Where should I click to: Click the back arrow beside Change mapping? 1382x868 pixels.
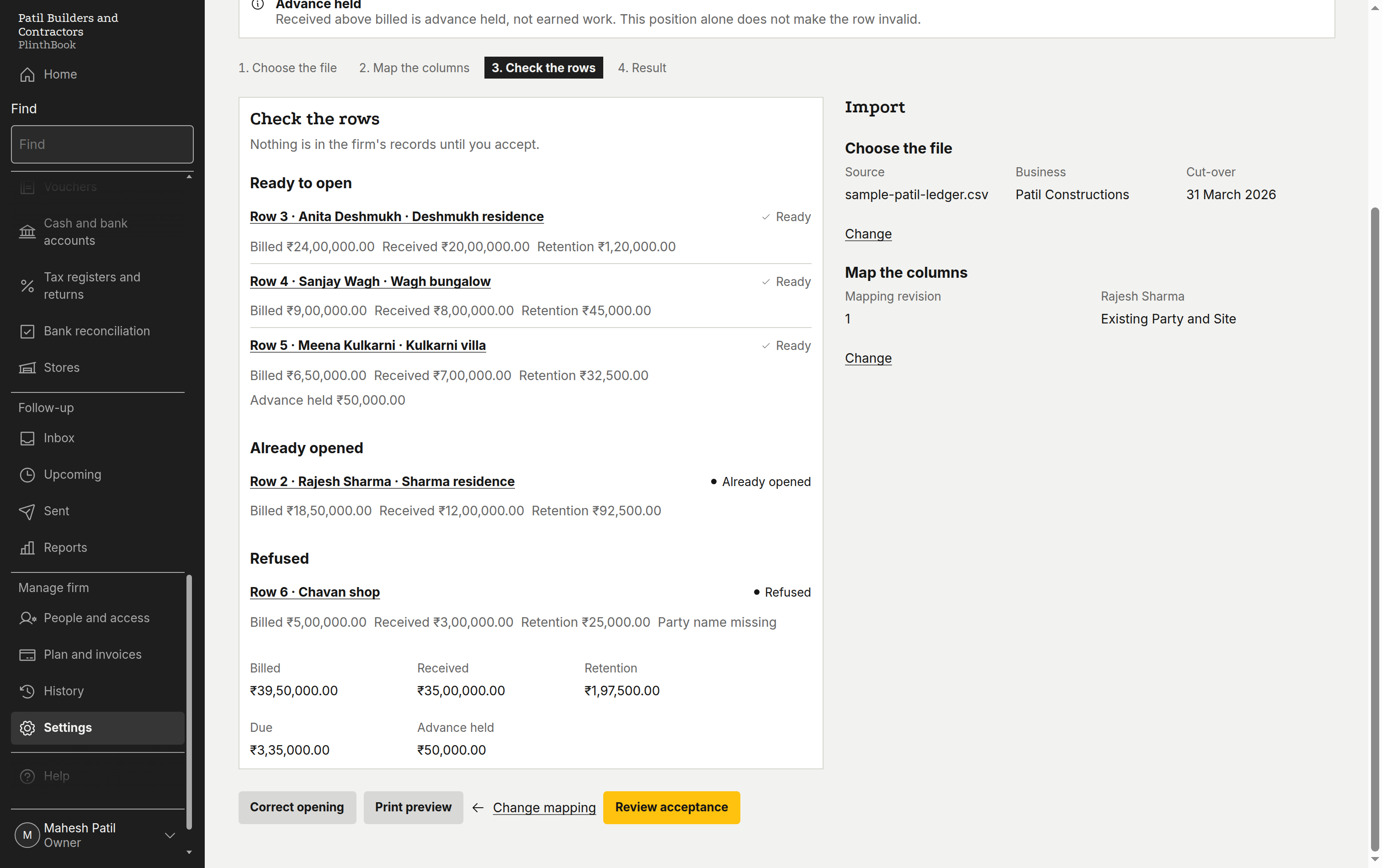pyautogui.click(x=478, y=808)
